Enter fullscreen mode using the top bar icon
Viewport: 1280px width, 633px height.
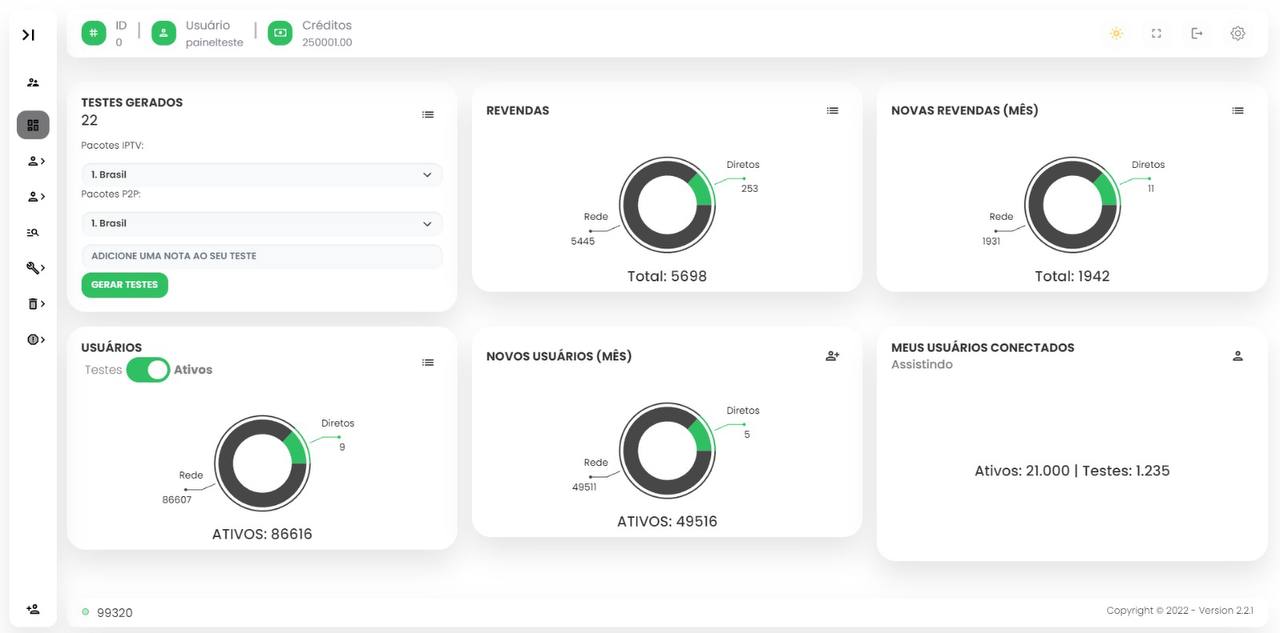1156,34
